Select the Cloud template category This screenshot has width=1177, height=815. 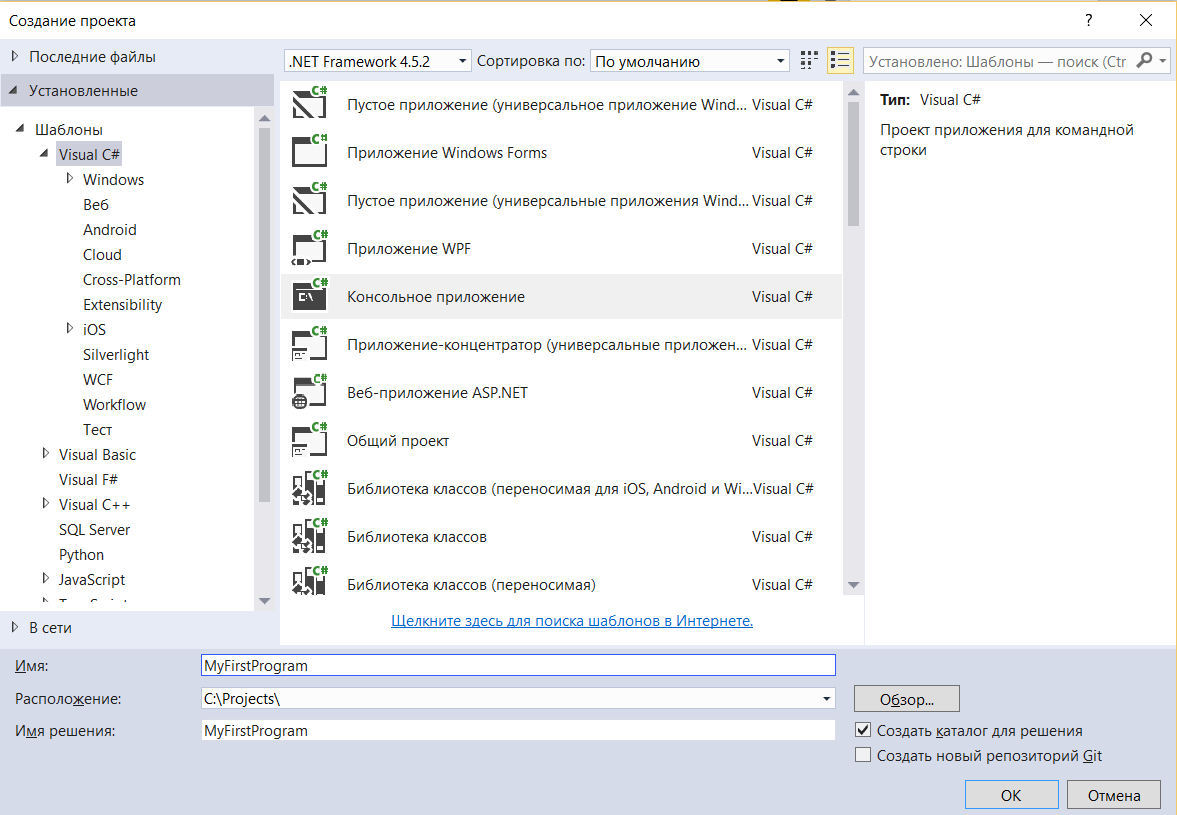(x=102, y=254)
